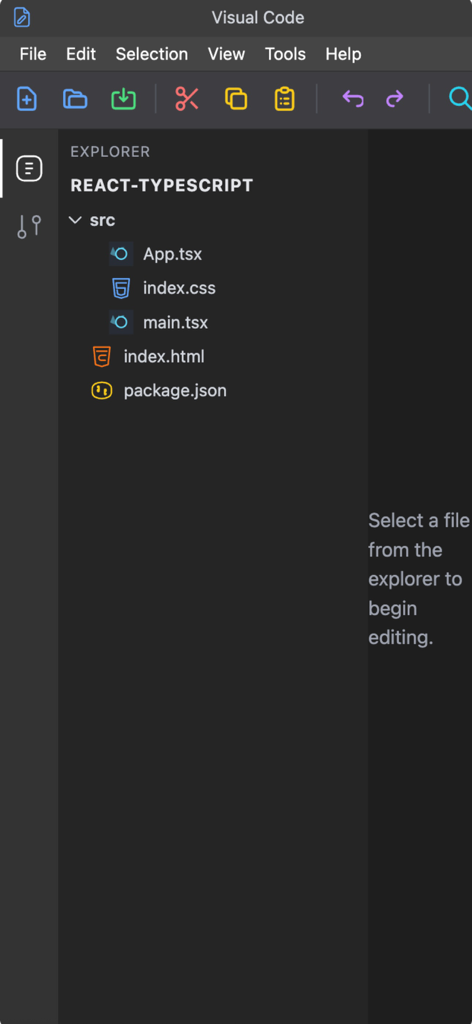472x1024 pixels.
Task: Collapse the src folder chevron
Action: coord(75,220)
